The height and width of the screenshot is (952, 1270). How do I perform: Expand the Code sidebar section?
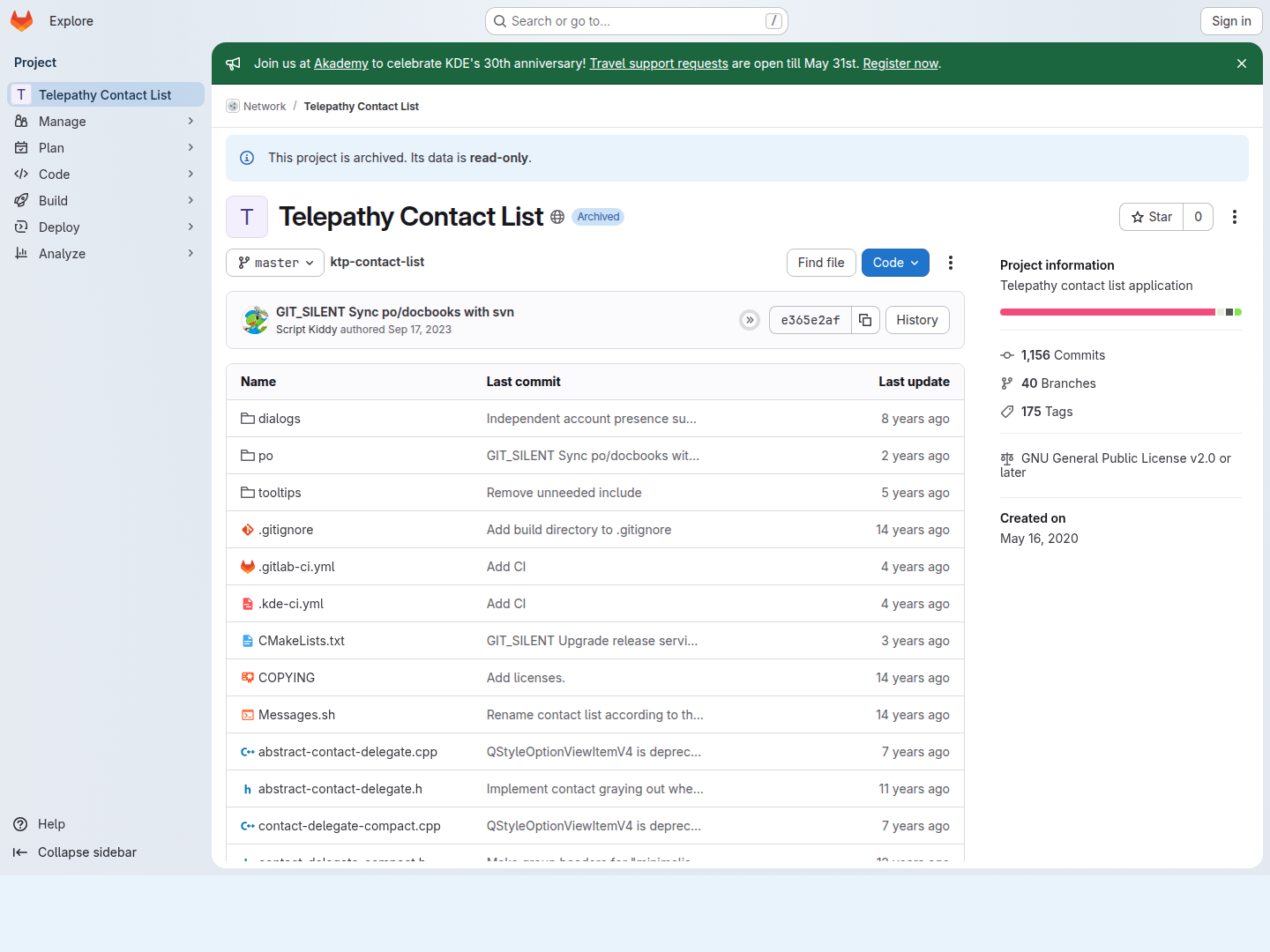pos(106,175)
